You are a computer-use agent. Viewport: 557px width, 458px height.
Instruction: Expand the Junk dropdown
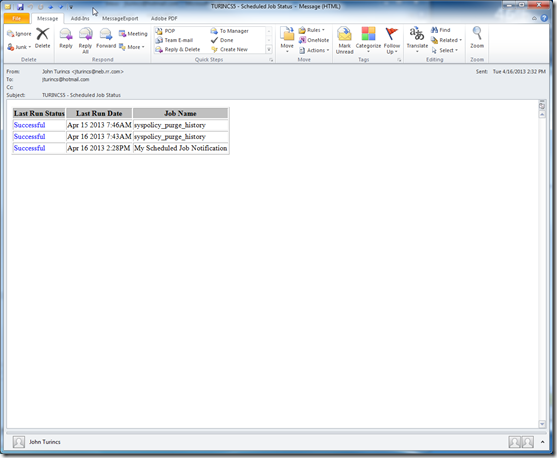click(19, 47)
